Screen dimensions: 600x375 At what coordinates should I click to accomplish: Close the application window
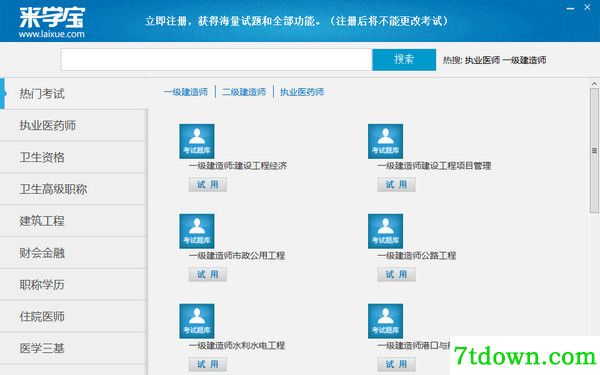(587, 7)
